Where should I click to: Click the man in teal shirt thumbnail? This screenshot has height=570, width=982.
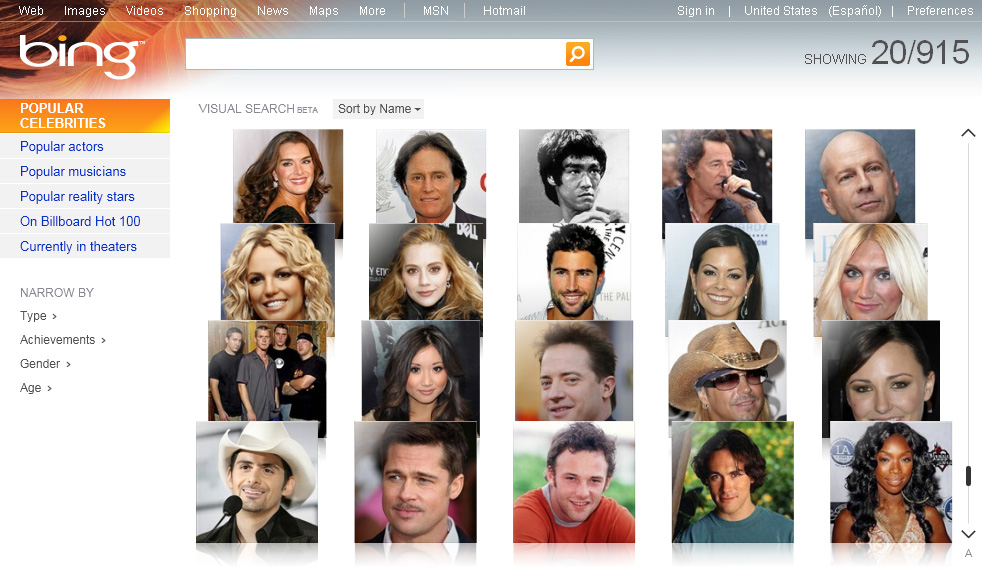tap(733, 482)
